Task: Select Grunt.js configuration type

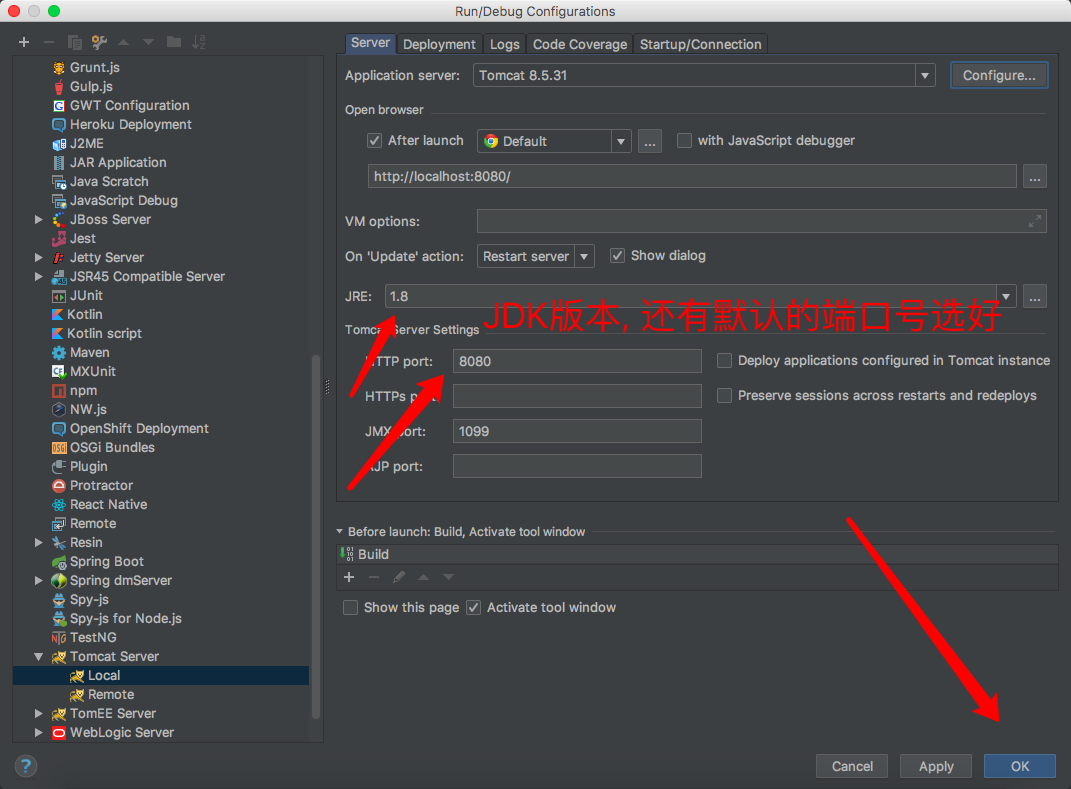Action: (x=95, y=67)
